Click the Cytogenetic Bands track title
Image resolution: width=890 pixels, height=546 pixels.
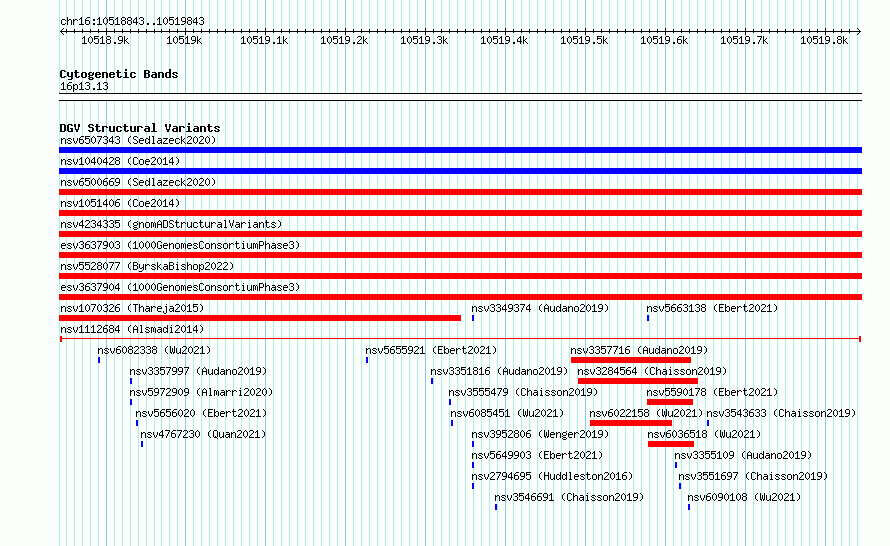click(x=119, y=74)
